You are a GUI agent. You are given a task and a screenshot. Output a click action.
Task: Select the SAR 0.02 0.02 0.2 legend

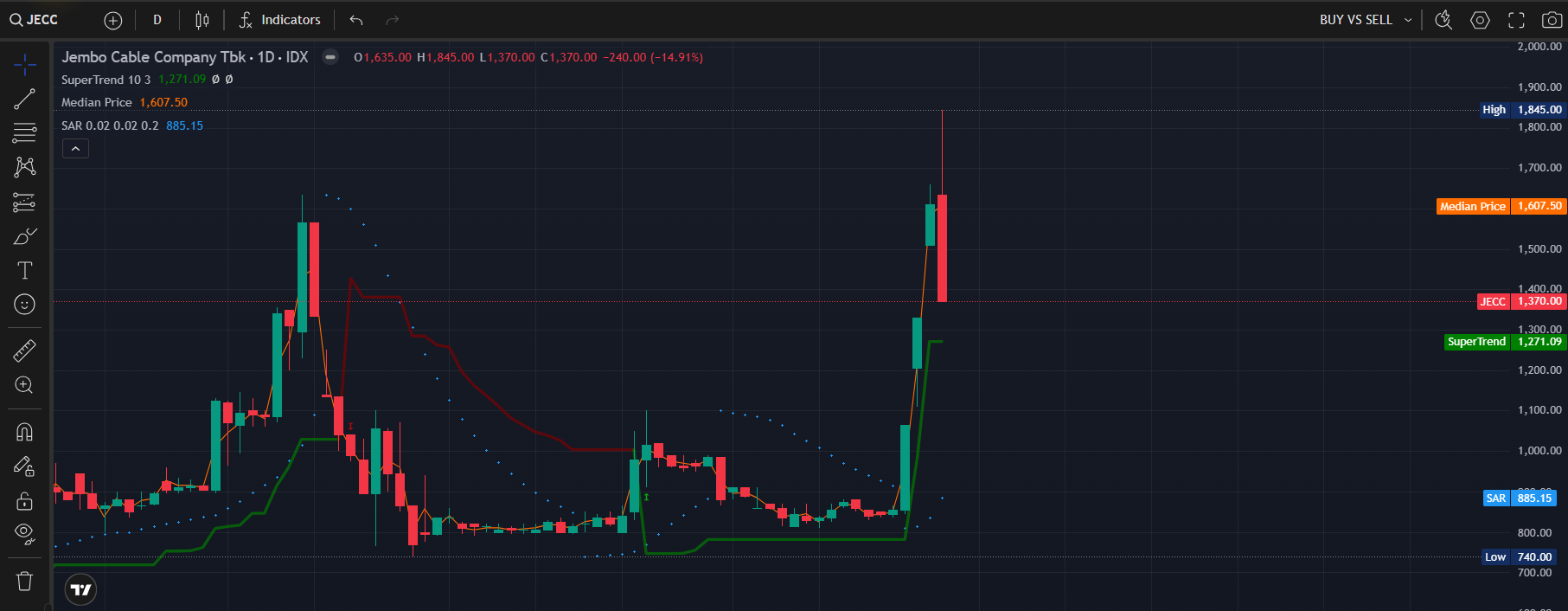pyautogui.click(x=110, y=125)
